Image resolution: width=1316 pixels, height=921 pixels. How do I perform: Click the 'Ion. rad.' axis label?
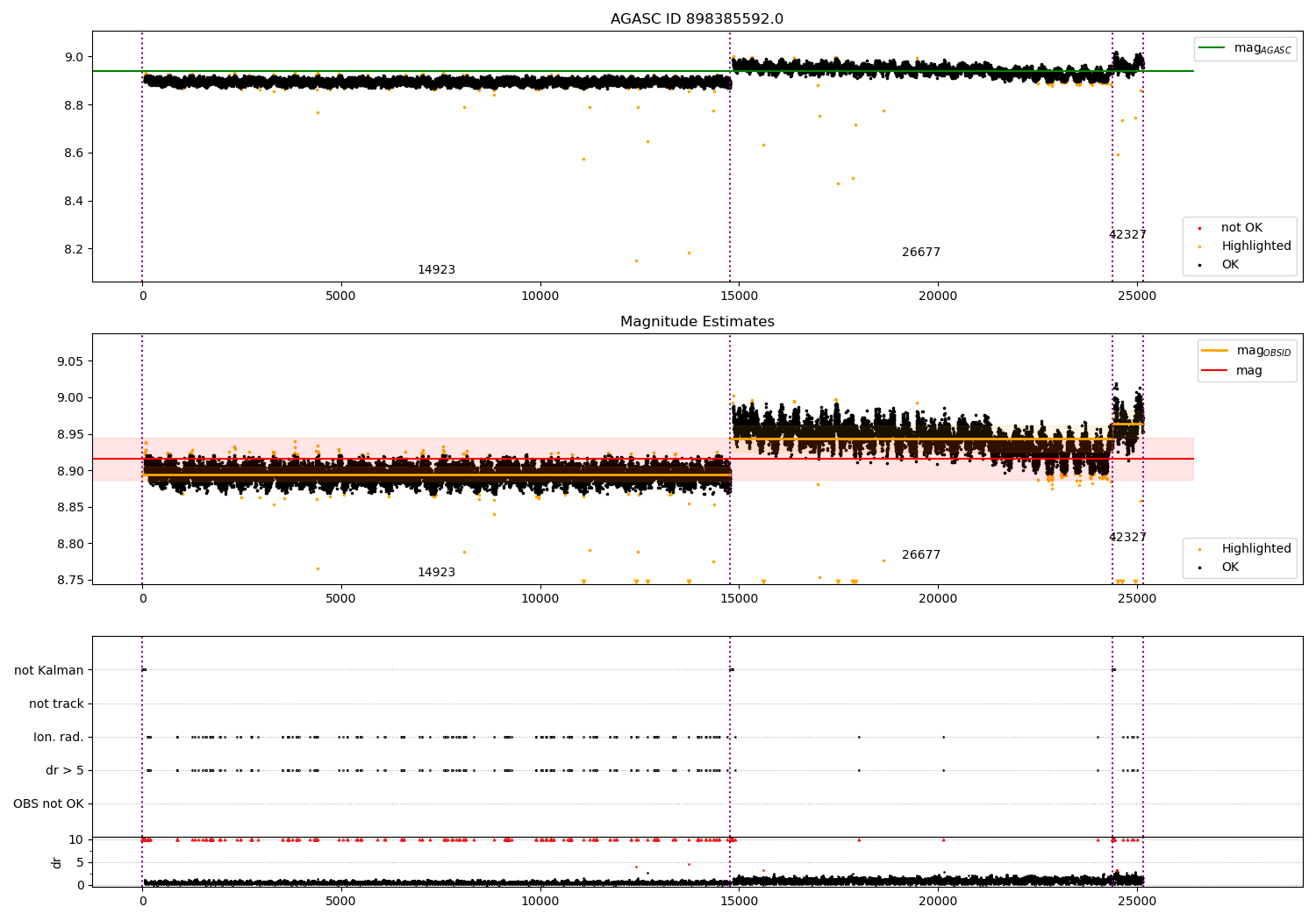(59, 737)
